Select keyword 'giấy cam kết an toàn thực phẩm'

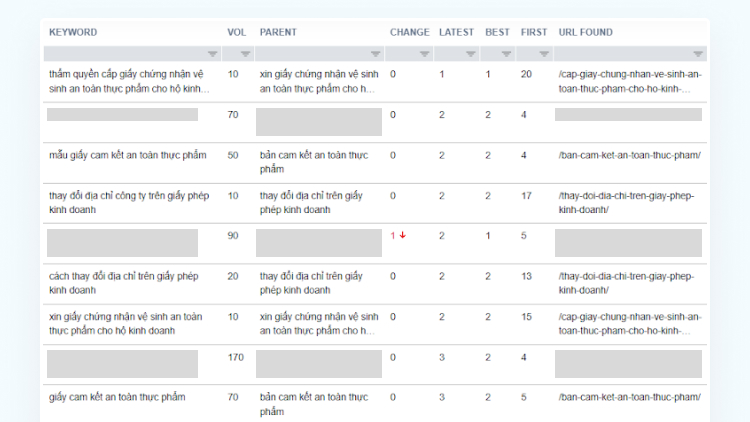coord(117,397)
